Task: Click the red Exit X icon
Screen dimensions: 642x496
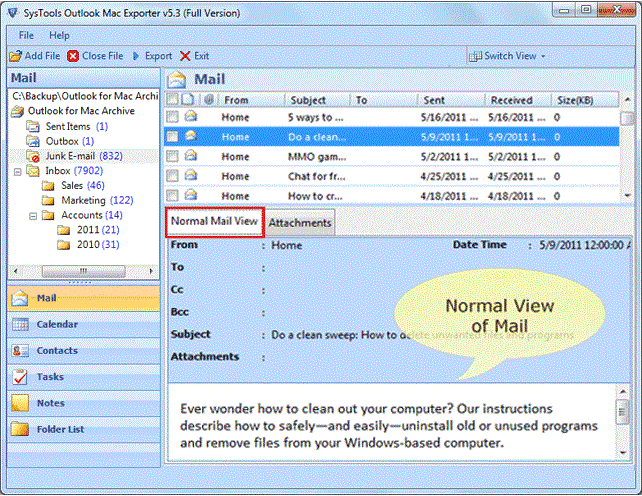Action: 185,56
